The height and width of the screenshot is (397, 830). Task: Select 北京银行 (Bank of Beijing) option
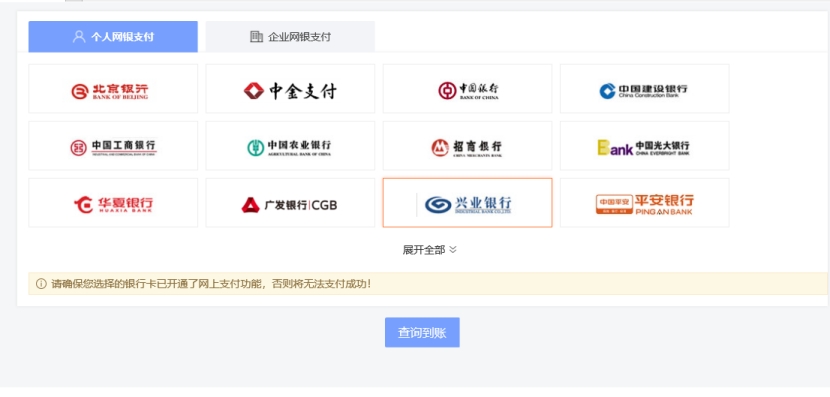113,89
